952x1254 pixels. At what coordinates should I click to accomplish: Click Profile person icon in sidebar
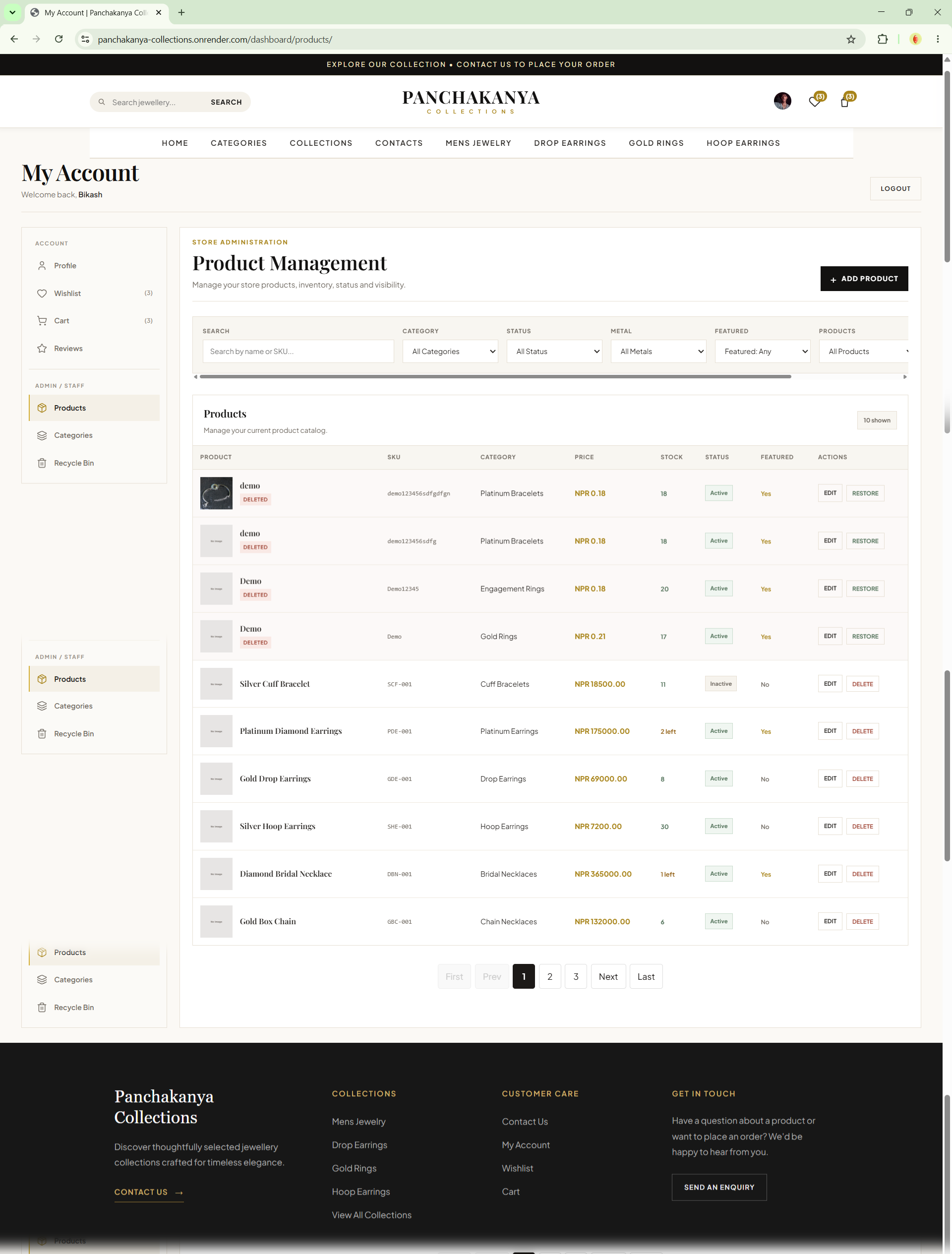(x=42, y=265)
